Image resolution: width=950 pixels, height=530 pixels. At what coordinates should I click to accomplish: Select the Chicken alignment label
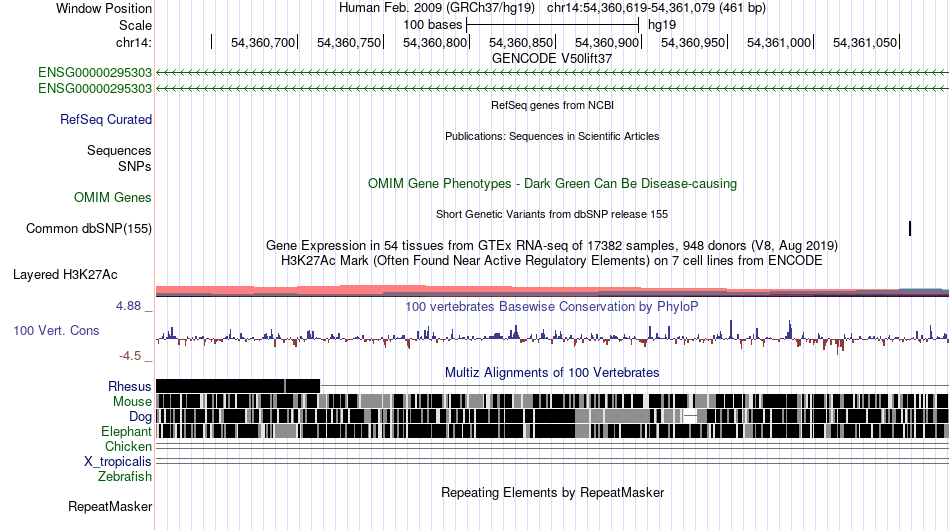pyautogui.click(x=128, y=446)
